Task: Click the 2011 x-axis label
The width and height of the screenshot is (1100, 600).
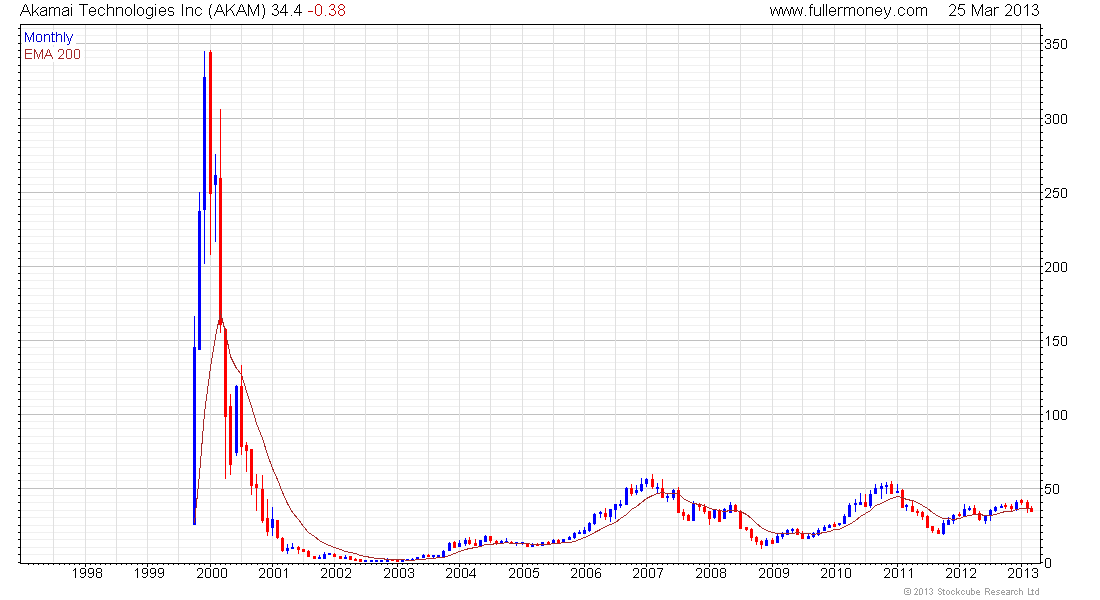Action: [898, 573]
